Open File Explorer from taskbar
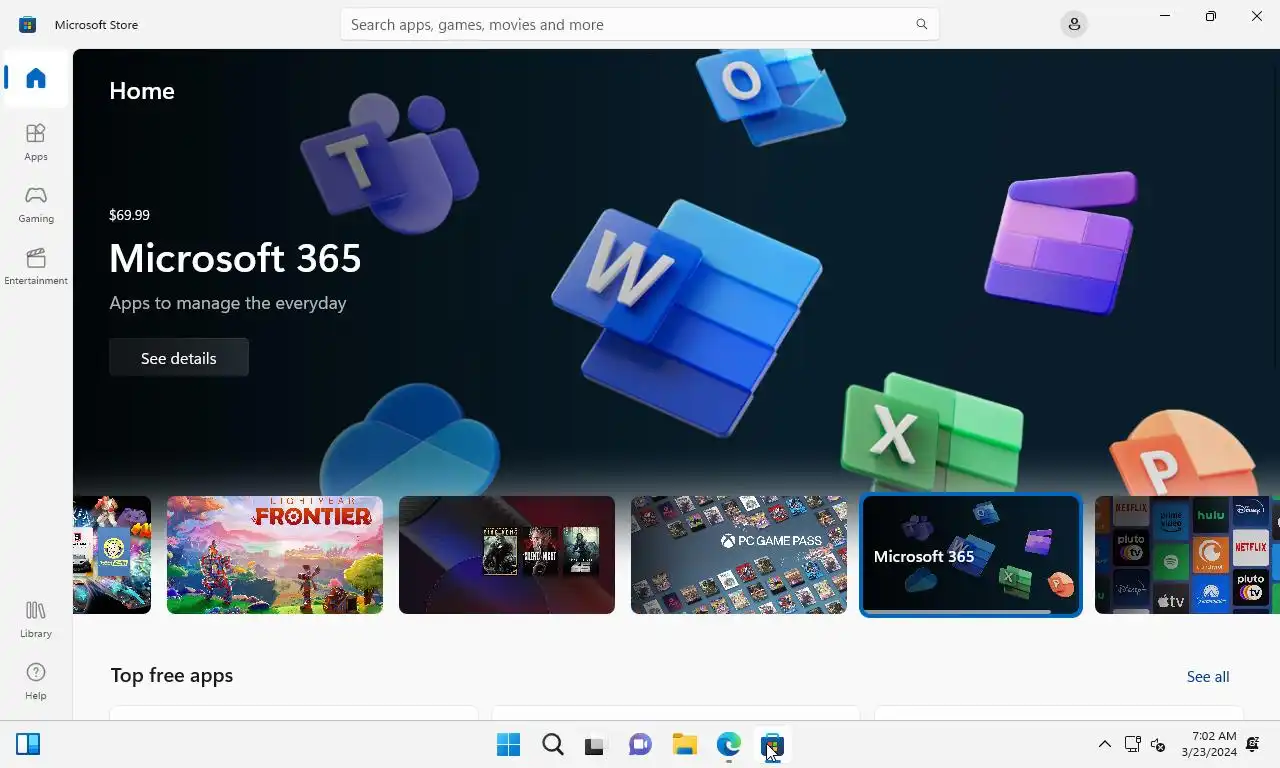This screenshot has height=768, width=1280. pyautogui.click(x=684, y=745)
